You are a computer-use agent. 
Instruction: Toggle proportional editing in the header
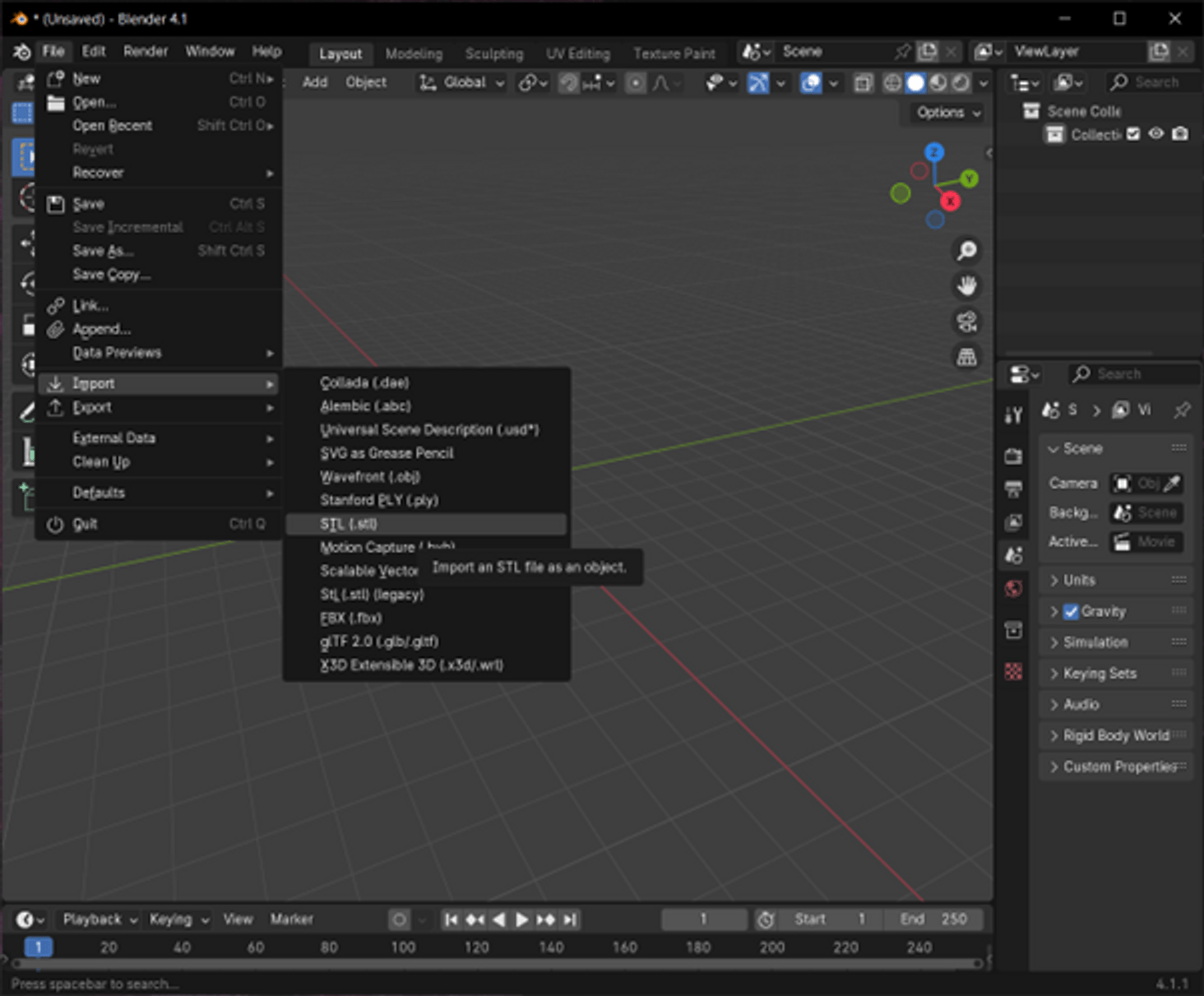click(x=634, y=82)
